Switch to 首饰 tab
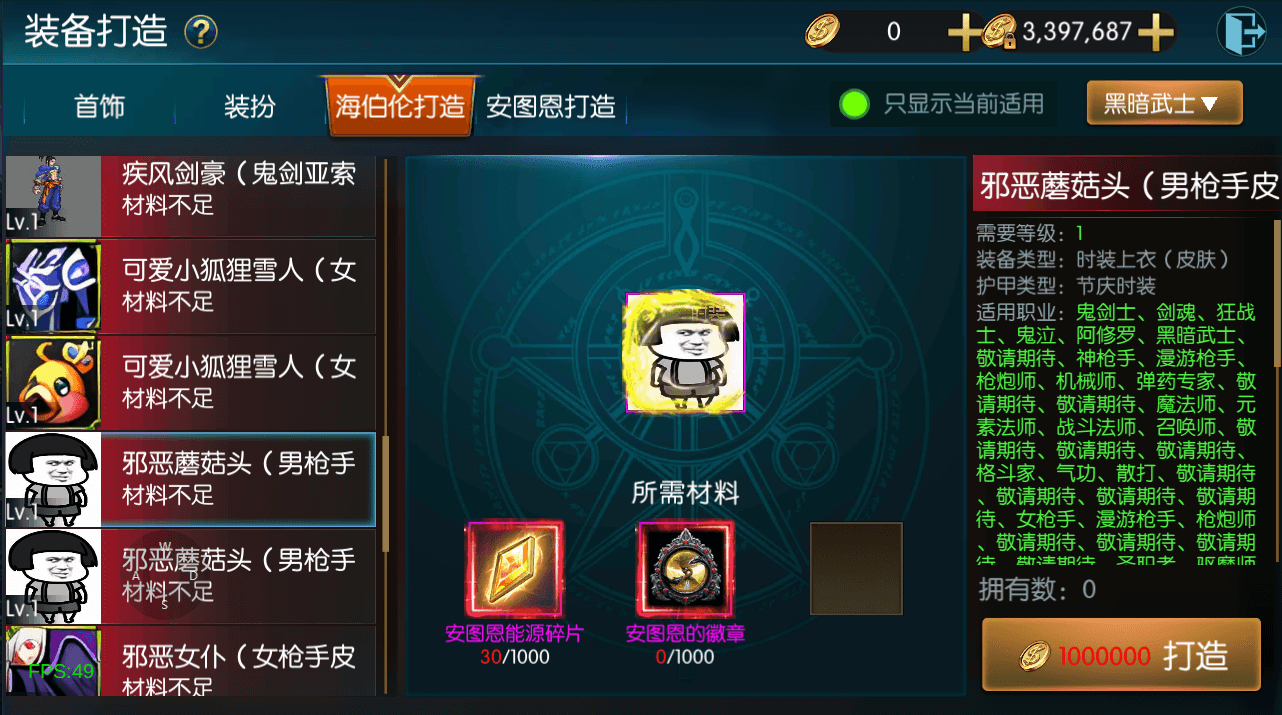Image resolution: width=1282 pixels, height=715 pixels. (100, 106)
